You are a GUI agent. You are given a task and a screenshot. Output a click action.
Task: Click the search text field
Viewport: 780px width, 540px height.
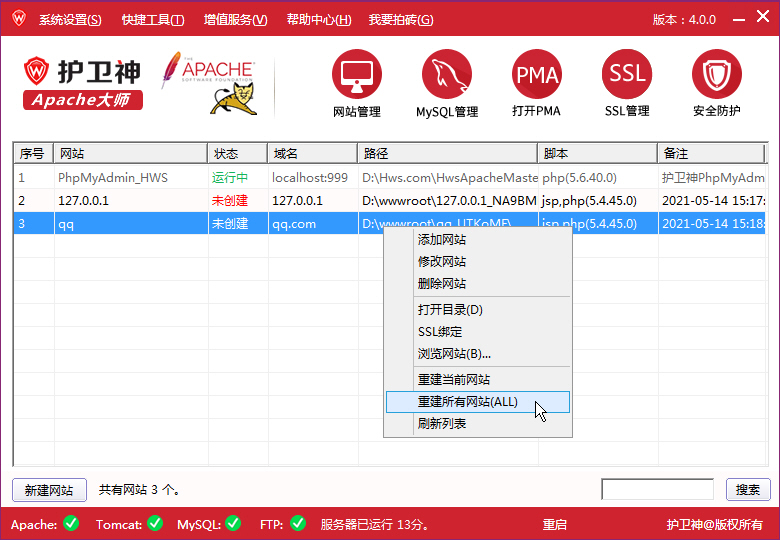(656, 490)
